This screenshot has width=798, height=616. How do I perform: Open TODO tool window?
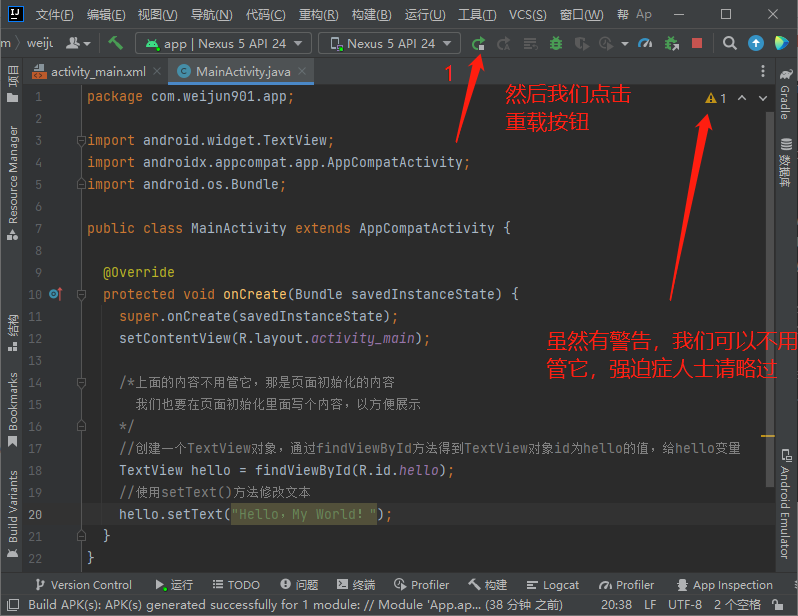(236, 585)
